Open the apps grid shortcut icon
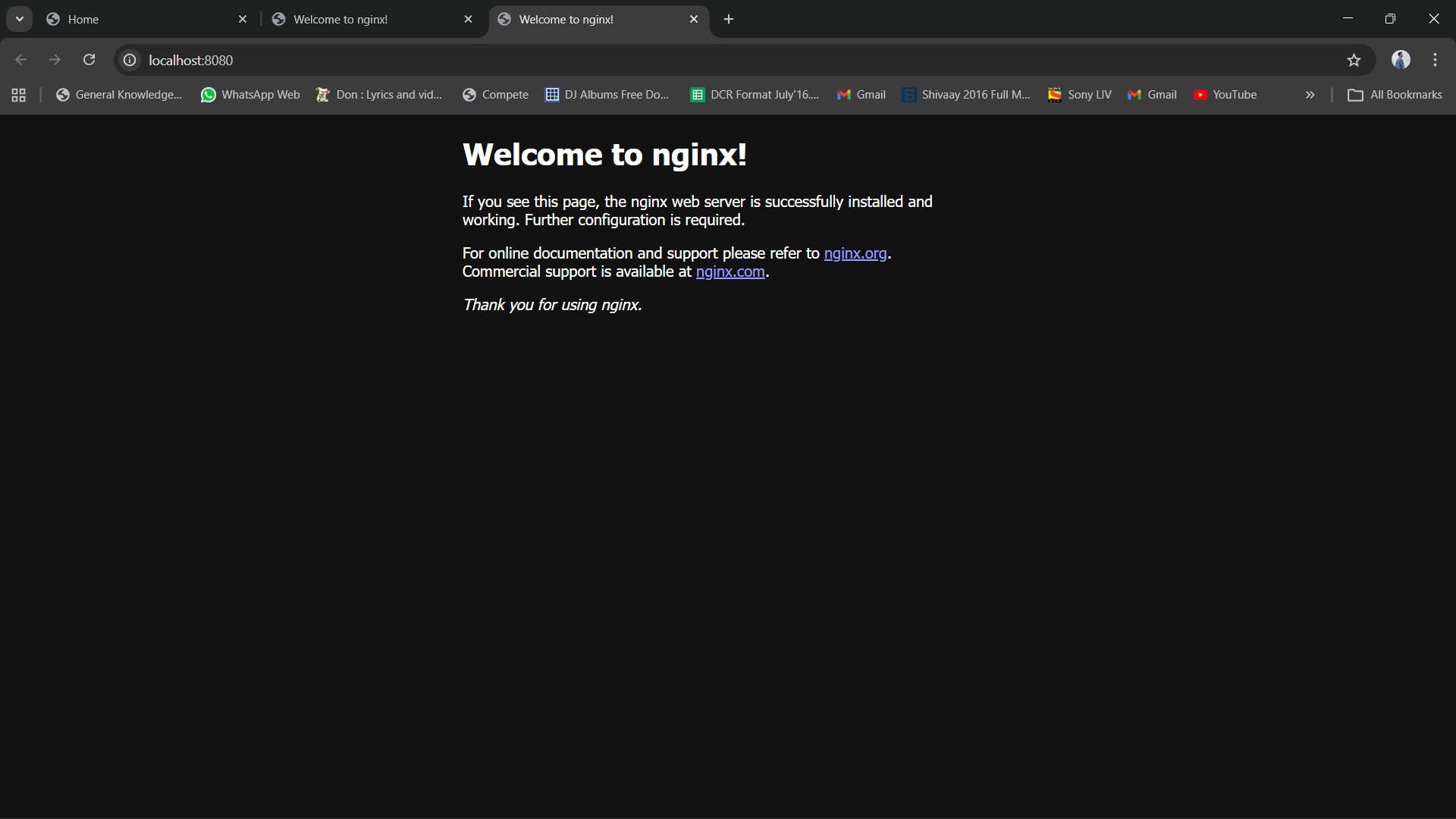Screen dimensions: 1456x819 (19, 95)
